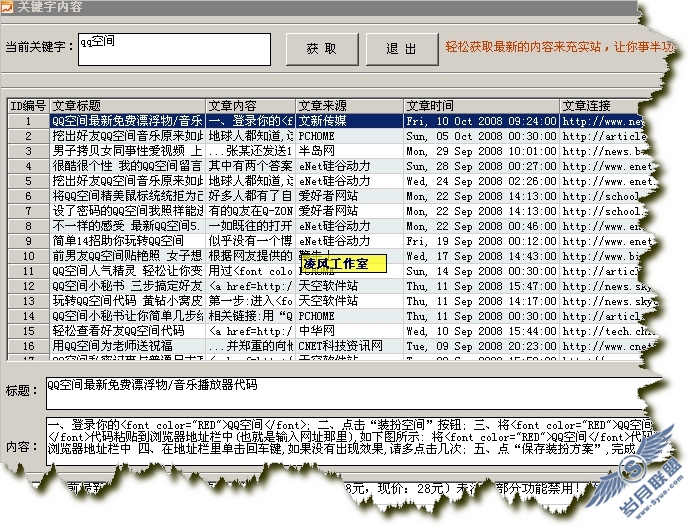Image resolution: width=689 pixels, height=526 pixels.
Task: Click content cell '其中有两个答案'
Action: pos(250,166)
